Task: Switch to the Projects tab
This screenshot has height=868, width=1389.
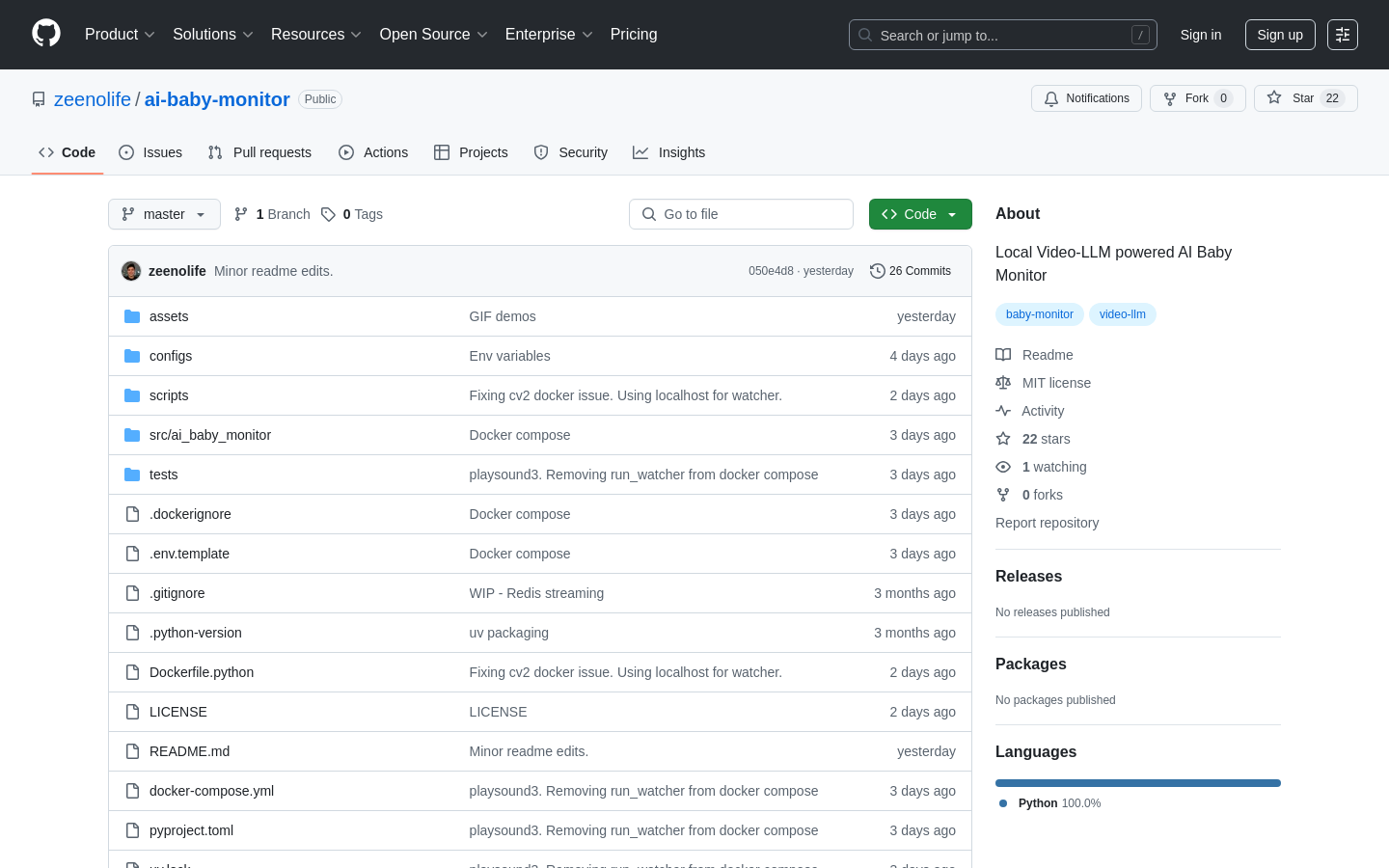Action: (x=471, y=152)
